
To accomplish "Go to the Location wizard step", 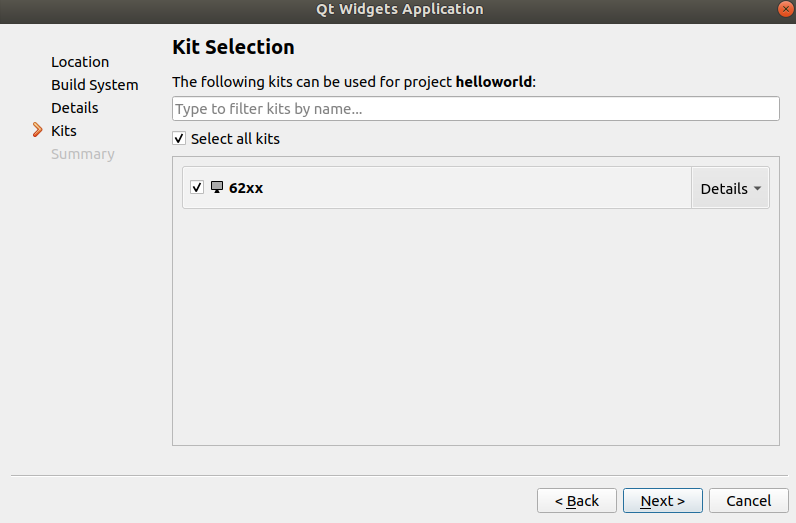I will [x=80, y=62].
